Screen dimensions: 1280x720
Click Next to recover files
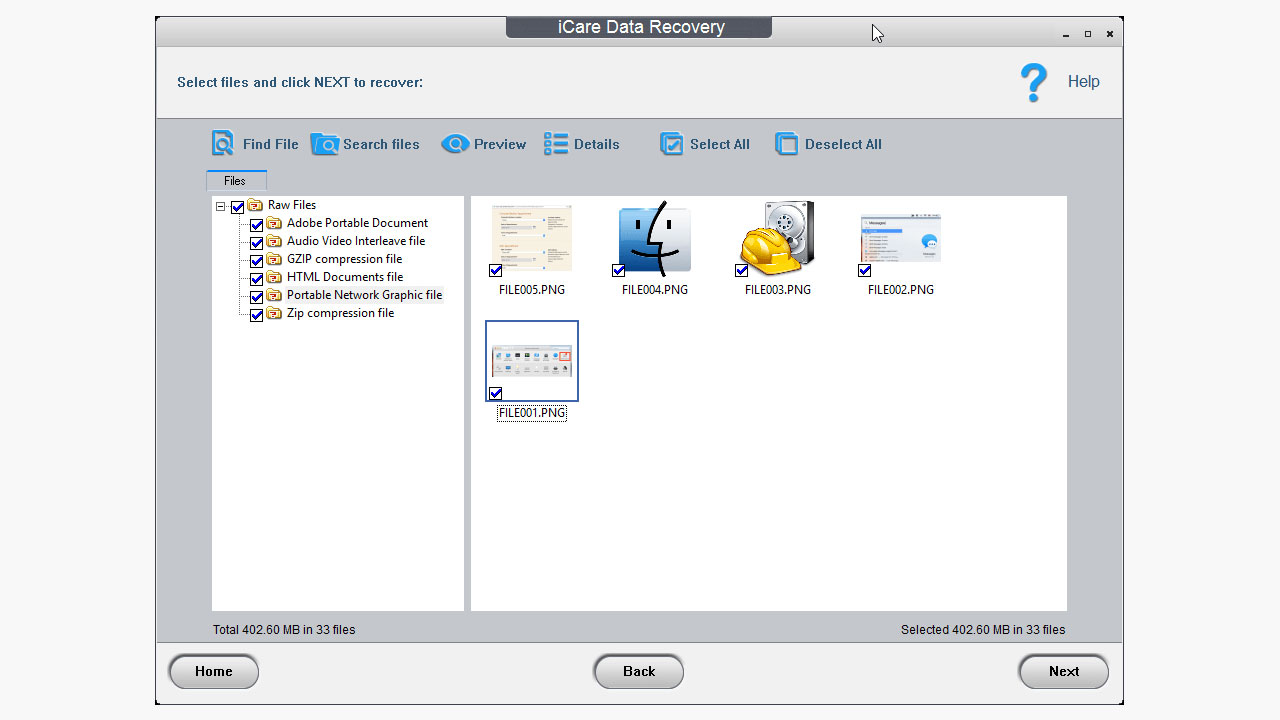[1064, 672]
